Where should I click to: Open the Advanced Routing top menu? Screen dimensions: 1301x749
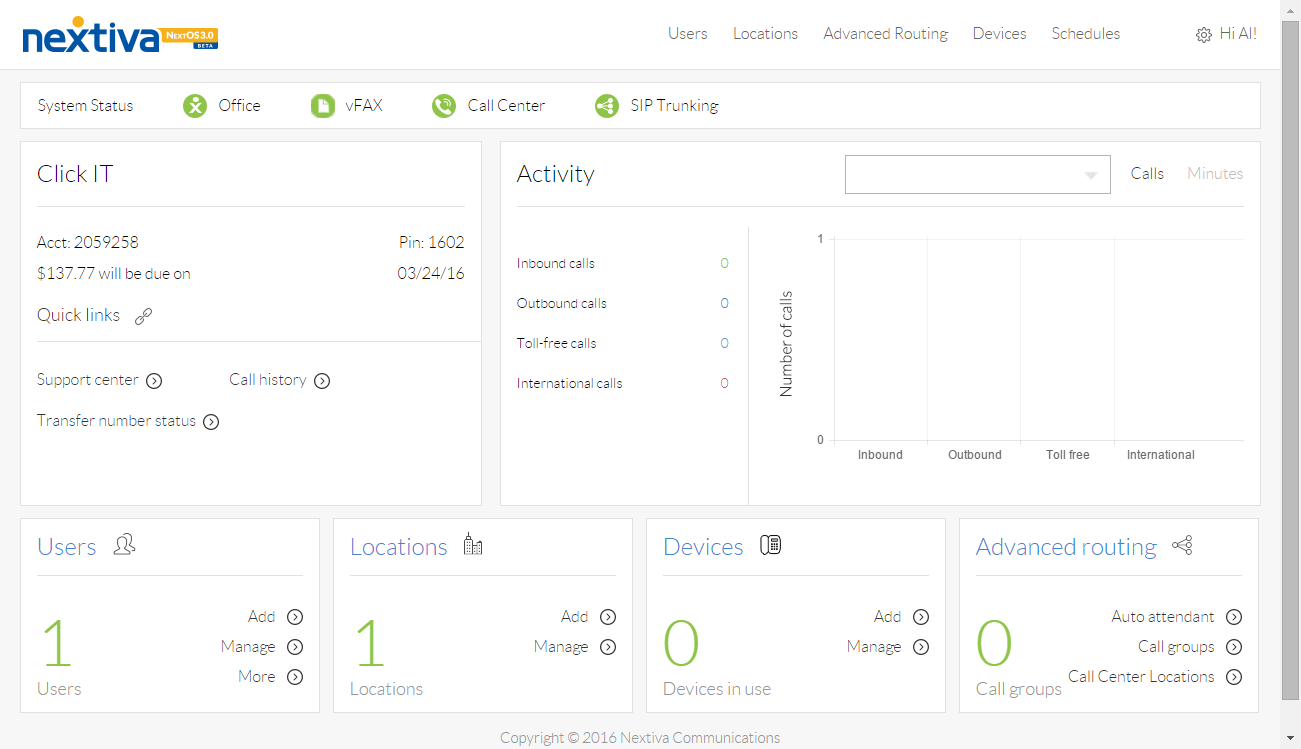point(886,34)
